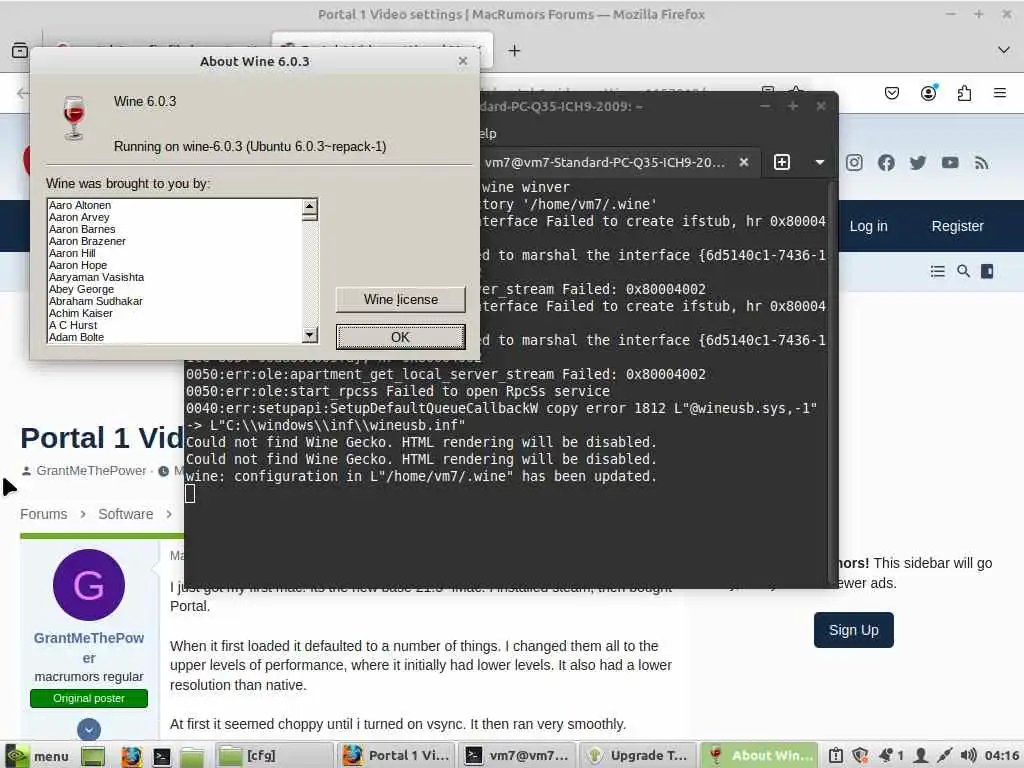Open new tab in Firefox
This screenshot has height=768, width=1024.
click(x=514, y=50)
